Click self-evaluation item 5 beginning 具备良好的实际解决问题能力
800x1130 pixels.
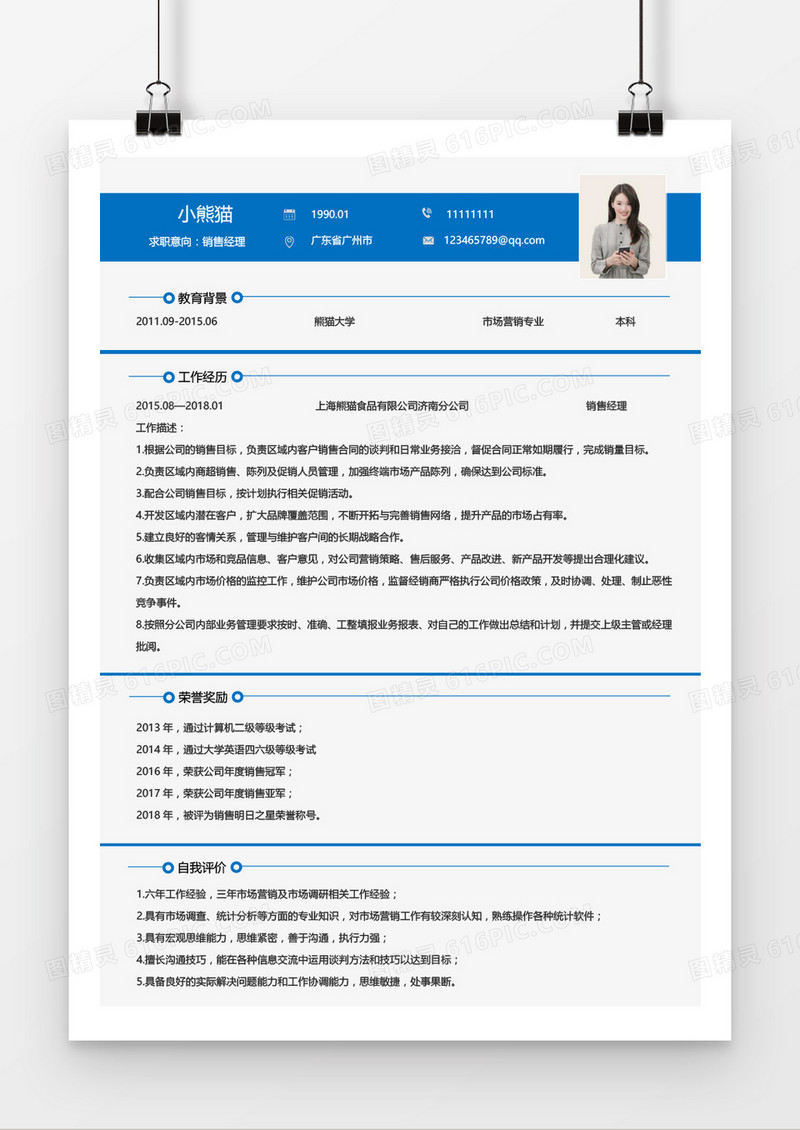click(296, 982)
